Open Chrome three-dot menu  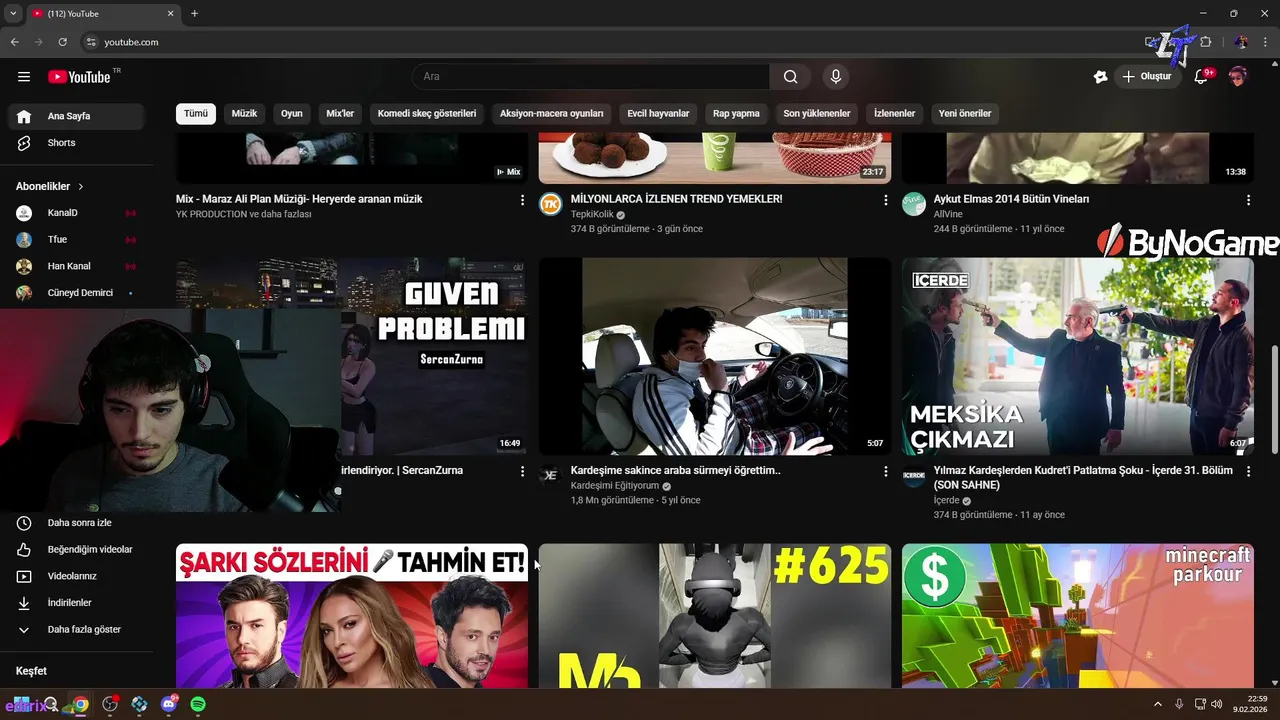pos(1264,42)
